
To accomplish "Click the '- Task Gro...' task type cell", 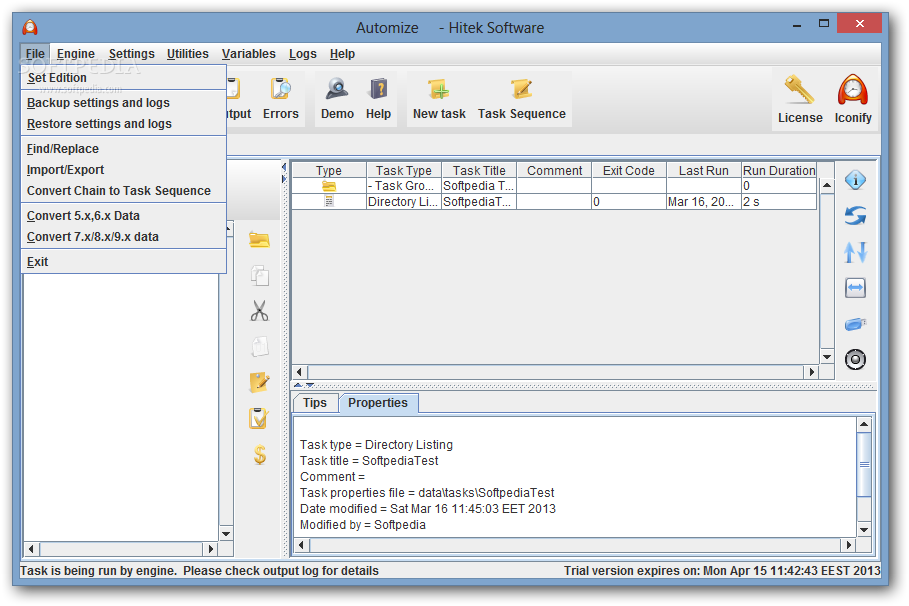I will point(403,186).
